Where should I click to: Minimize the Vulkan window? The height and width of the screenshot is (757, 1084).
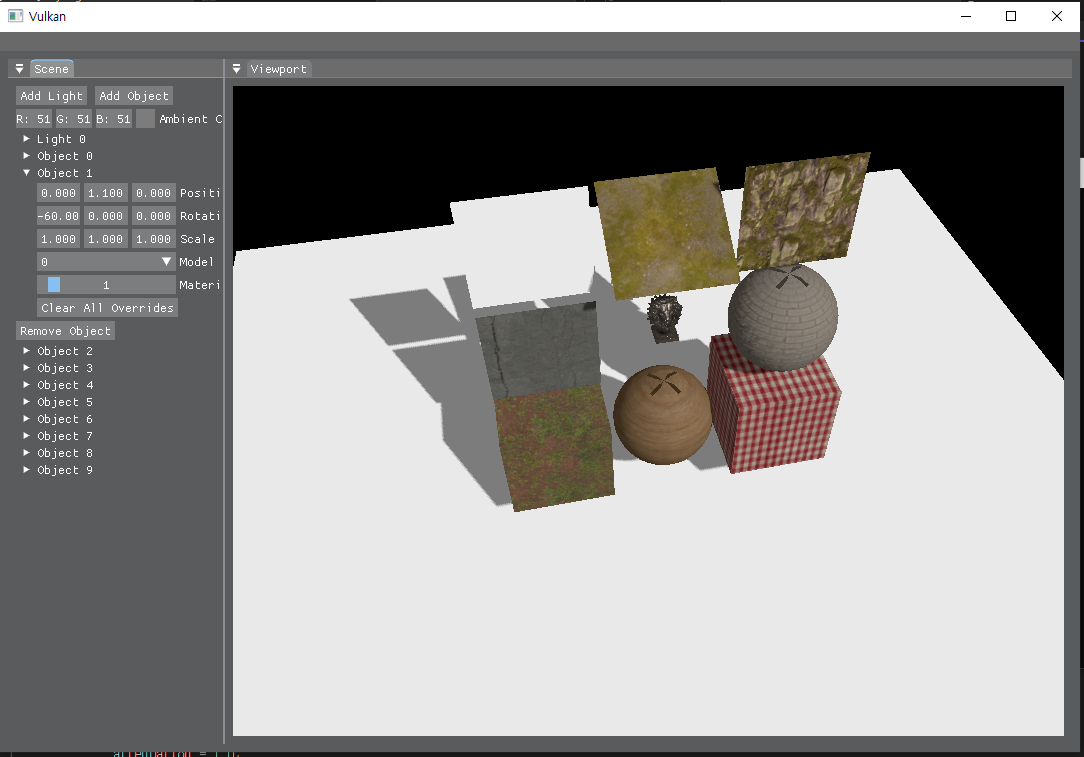click(x=966, y=16)
